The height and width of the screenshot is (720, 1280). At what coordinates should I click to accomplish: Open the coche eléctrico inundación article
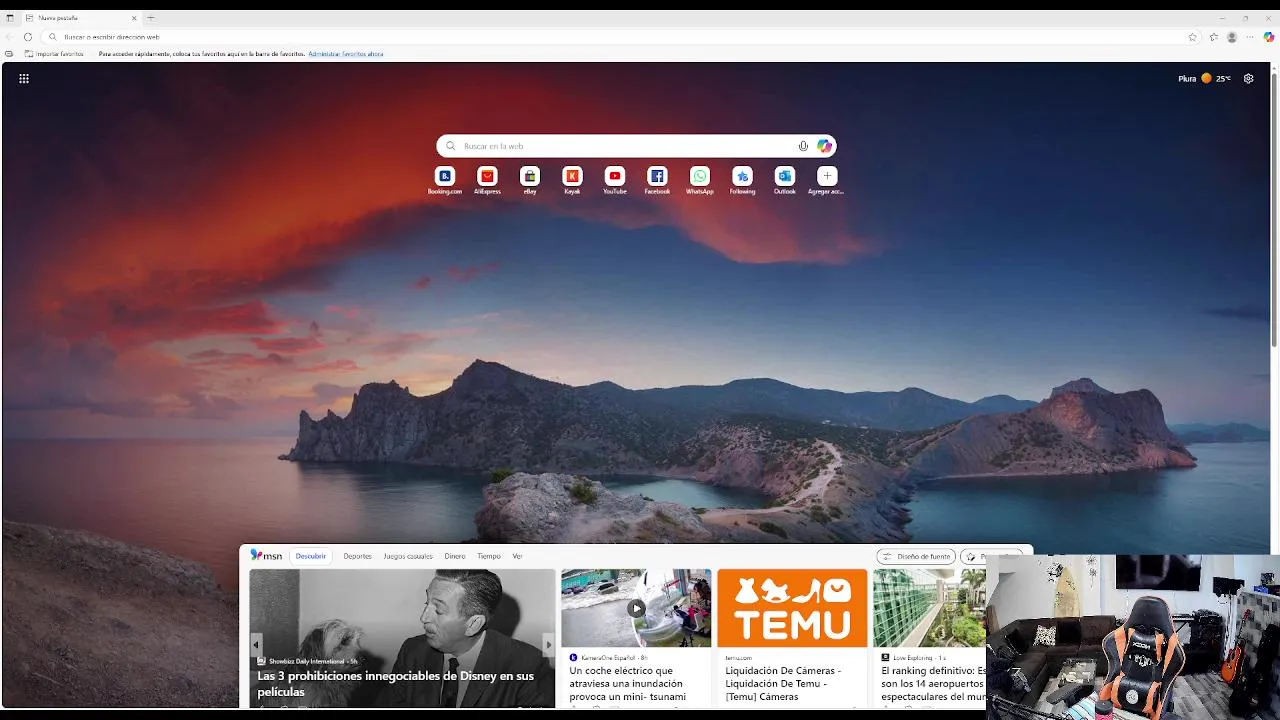tap(628, 683)
